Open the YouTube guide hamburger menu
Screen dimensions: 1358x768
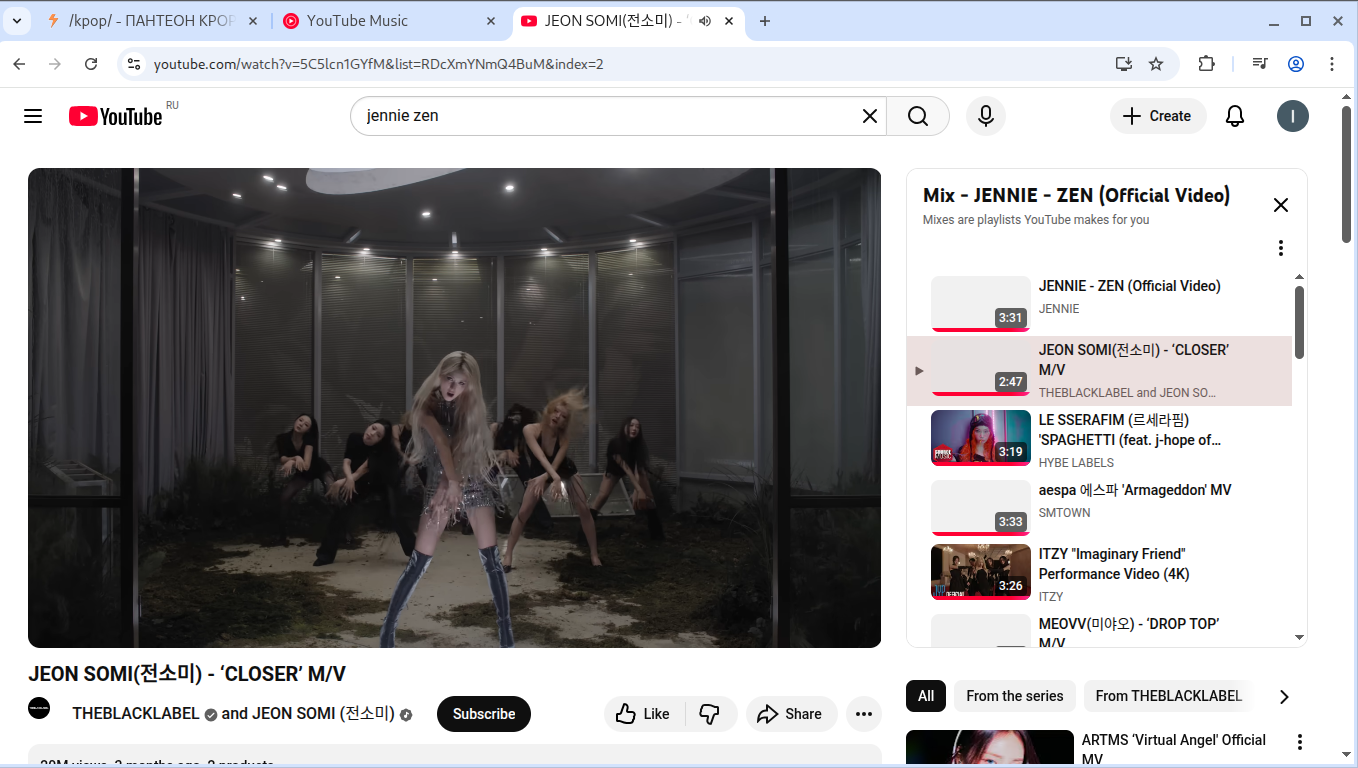click(x=33, y=116)
